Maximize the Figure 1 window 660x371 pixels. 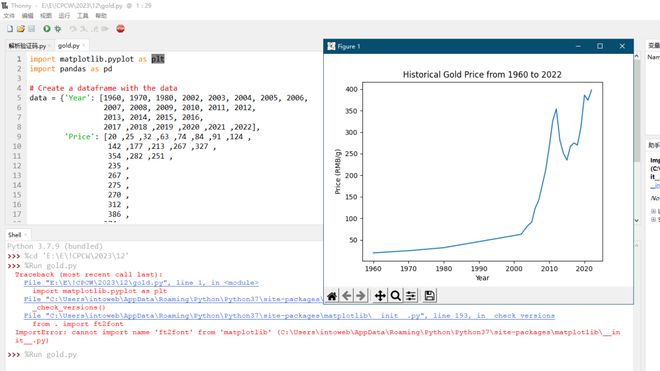pyautogui.click(x=600, y=46)
